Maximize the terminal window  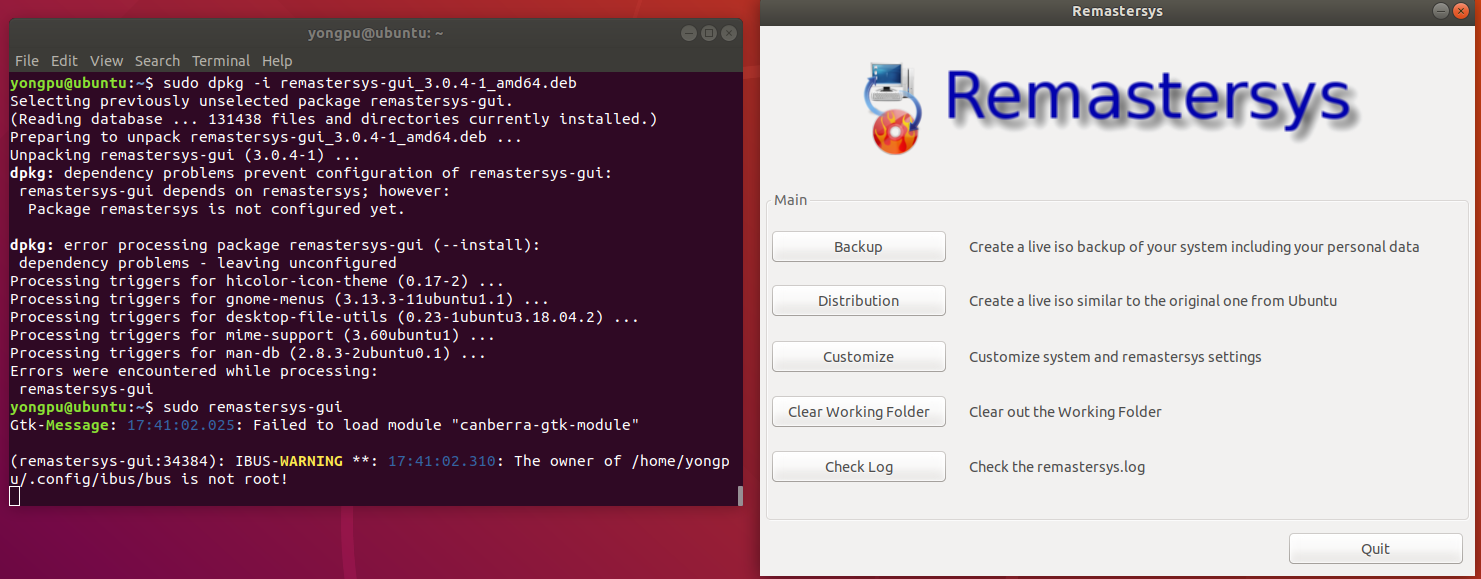coord(708,33)
